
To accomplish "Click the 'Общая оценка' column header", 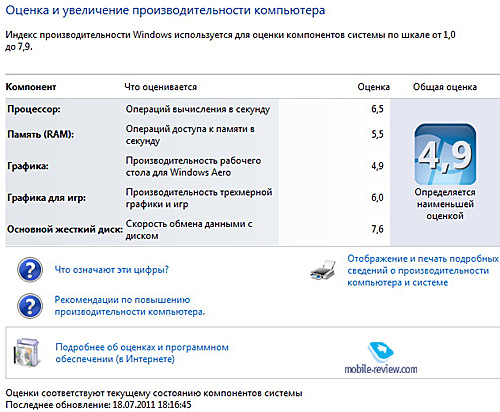I will pyautogui.click(x=445, y=87).
